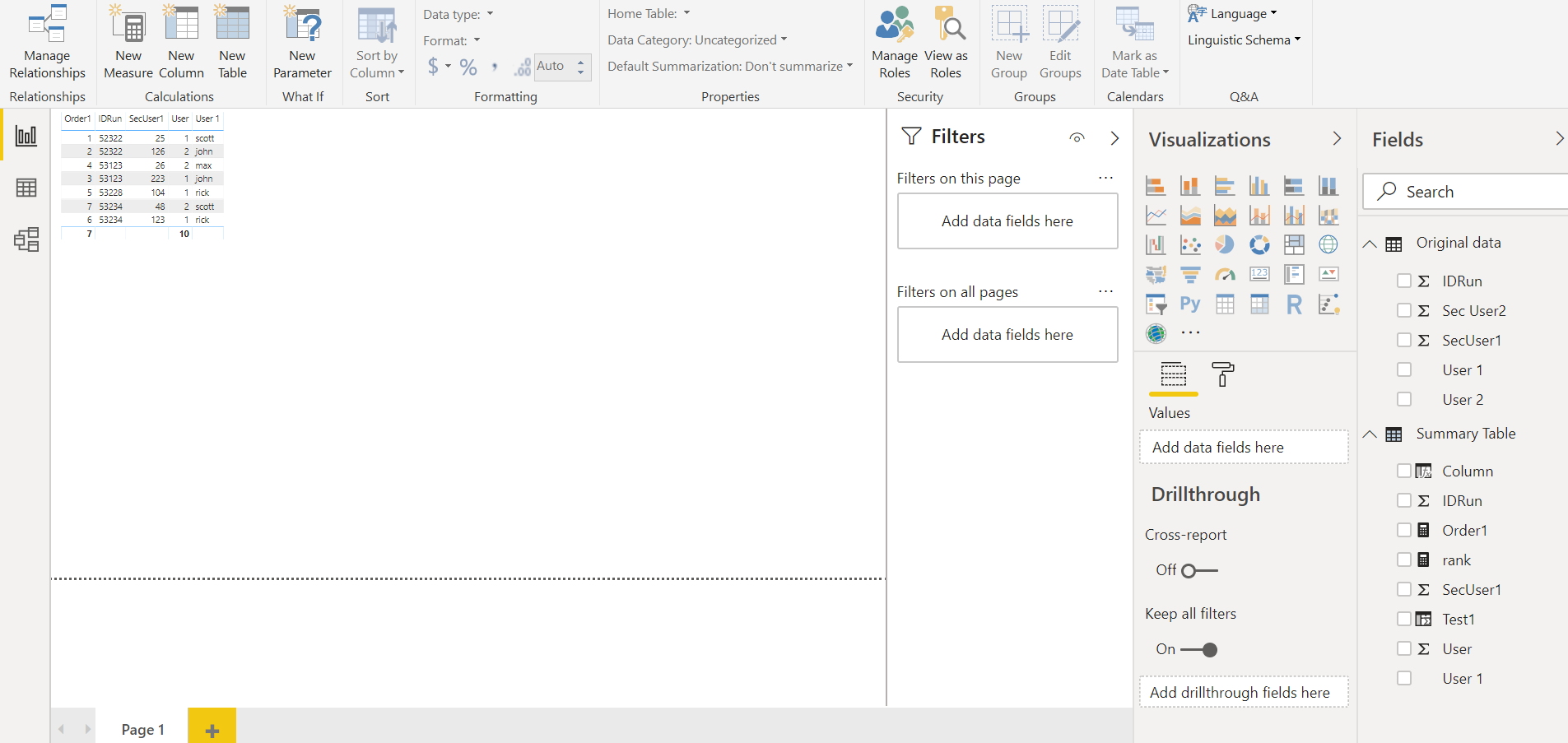Viewport: 1568px width, 743px height.
Task: Check the Sec User2 field
Action: [x=1404, y=310]
